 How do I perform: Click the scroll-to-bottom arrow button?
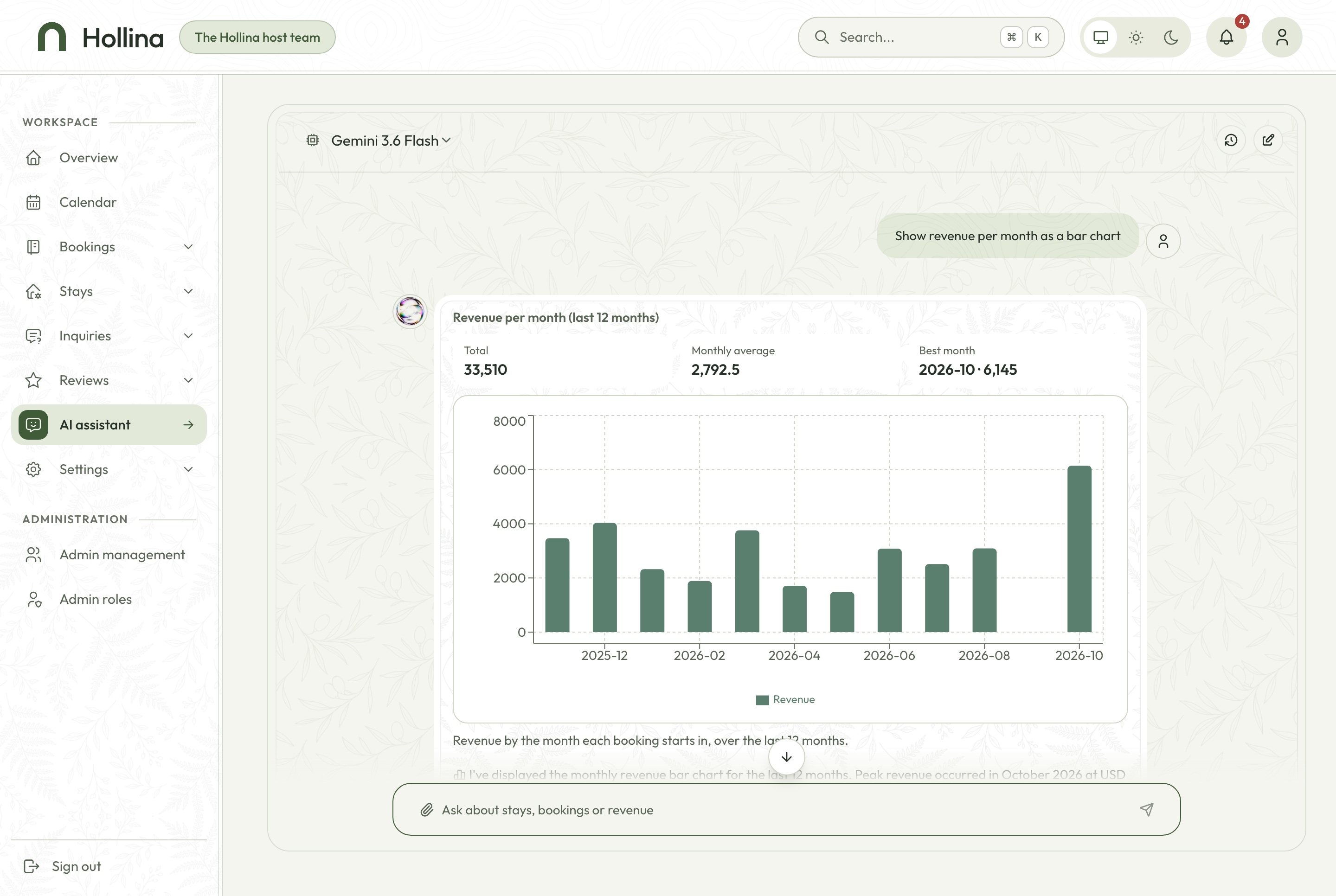click(786, 757)
